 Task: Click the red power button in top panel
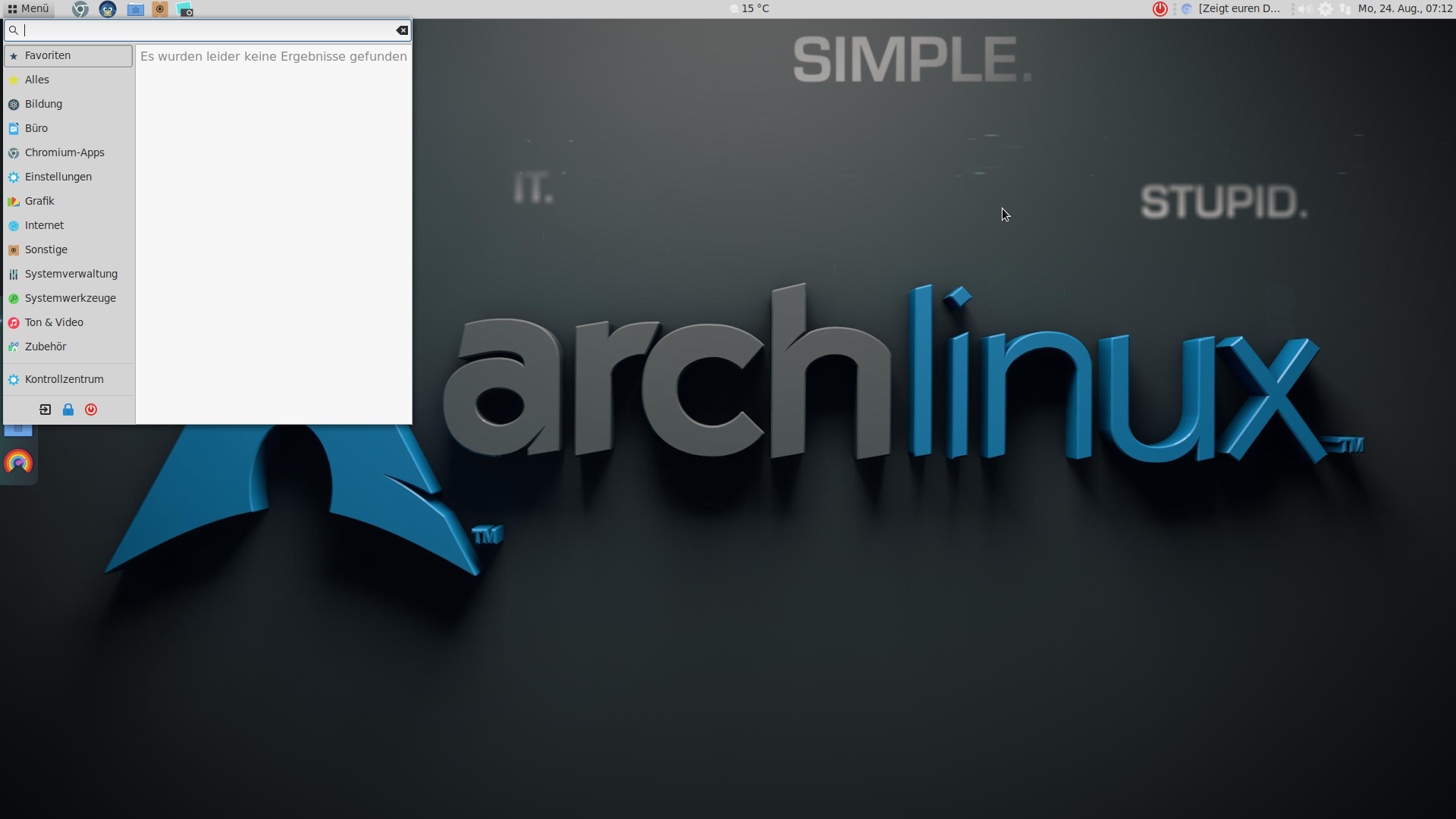[1159, 9]
